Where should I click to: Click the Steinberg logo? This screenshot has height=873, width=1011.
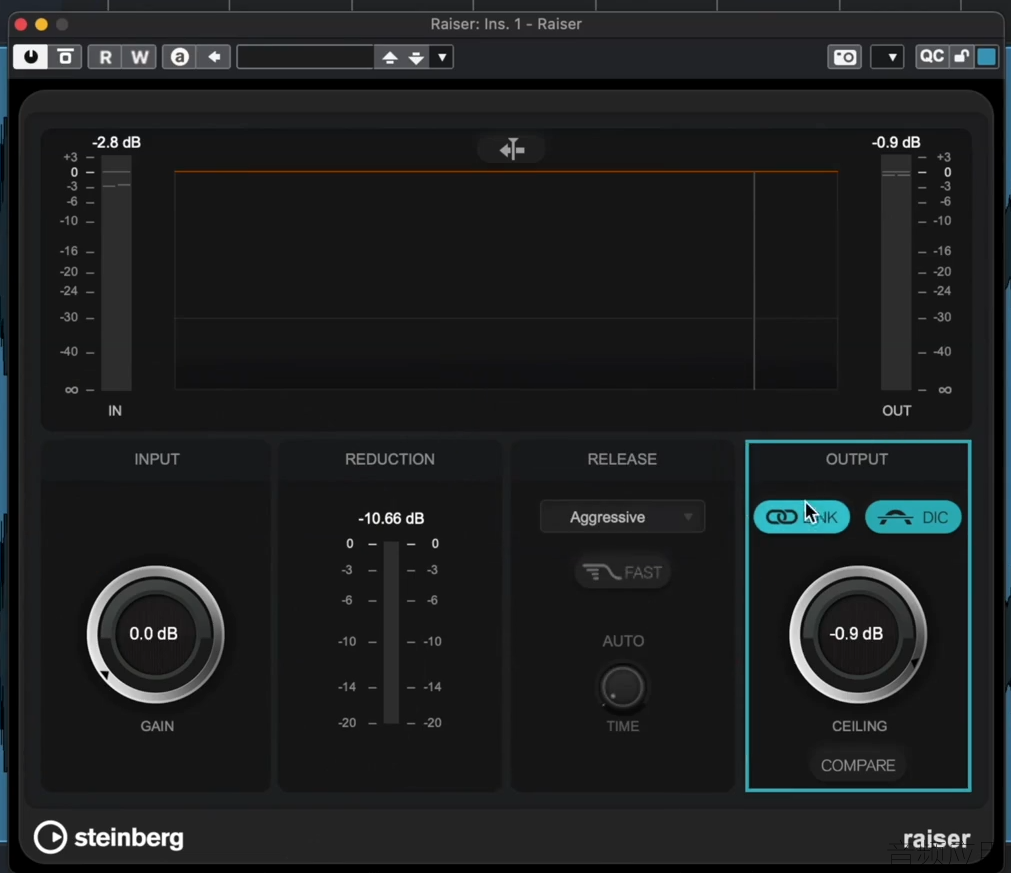click(108, 837)
